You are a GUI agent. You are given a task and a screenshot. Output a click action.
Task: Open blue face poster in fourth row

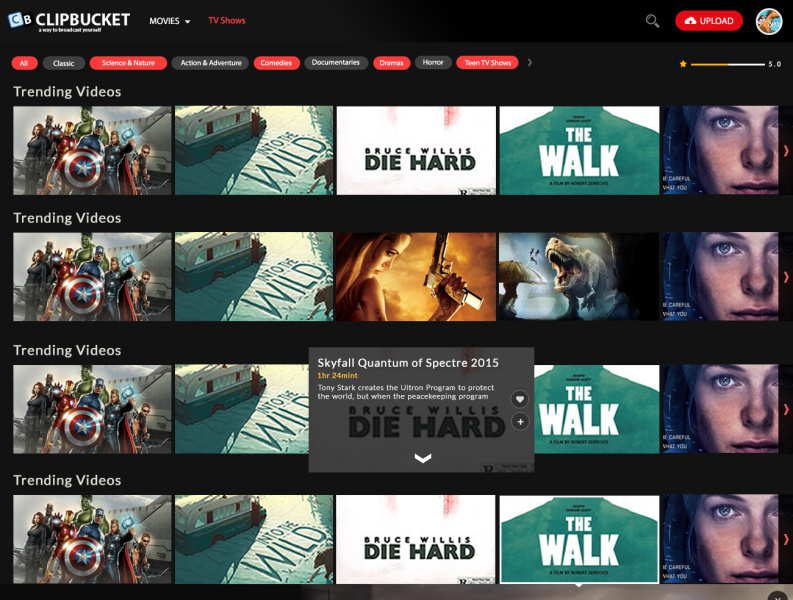pyautogui.click(x=721, y=539)
